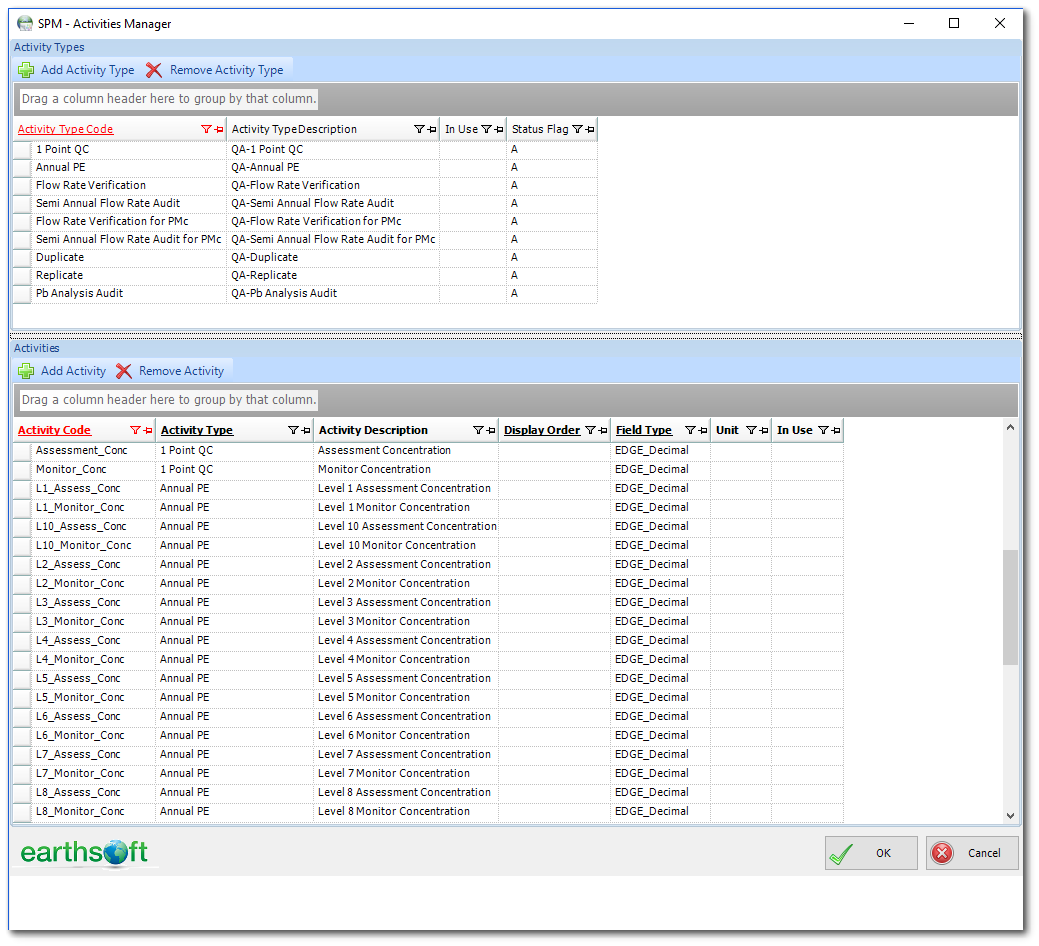Click the red X Remove Activity icon
Screen dimensions: 1039x946
[x=124, y=371]
